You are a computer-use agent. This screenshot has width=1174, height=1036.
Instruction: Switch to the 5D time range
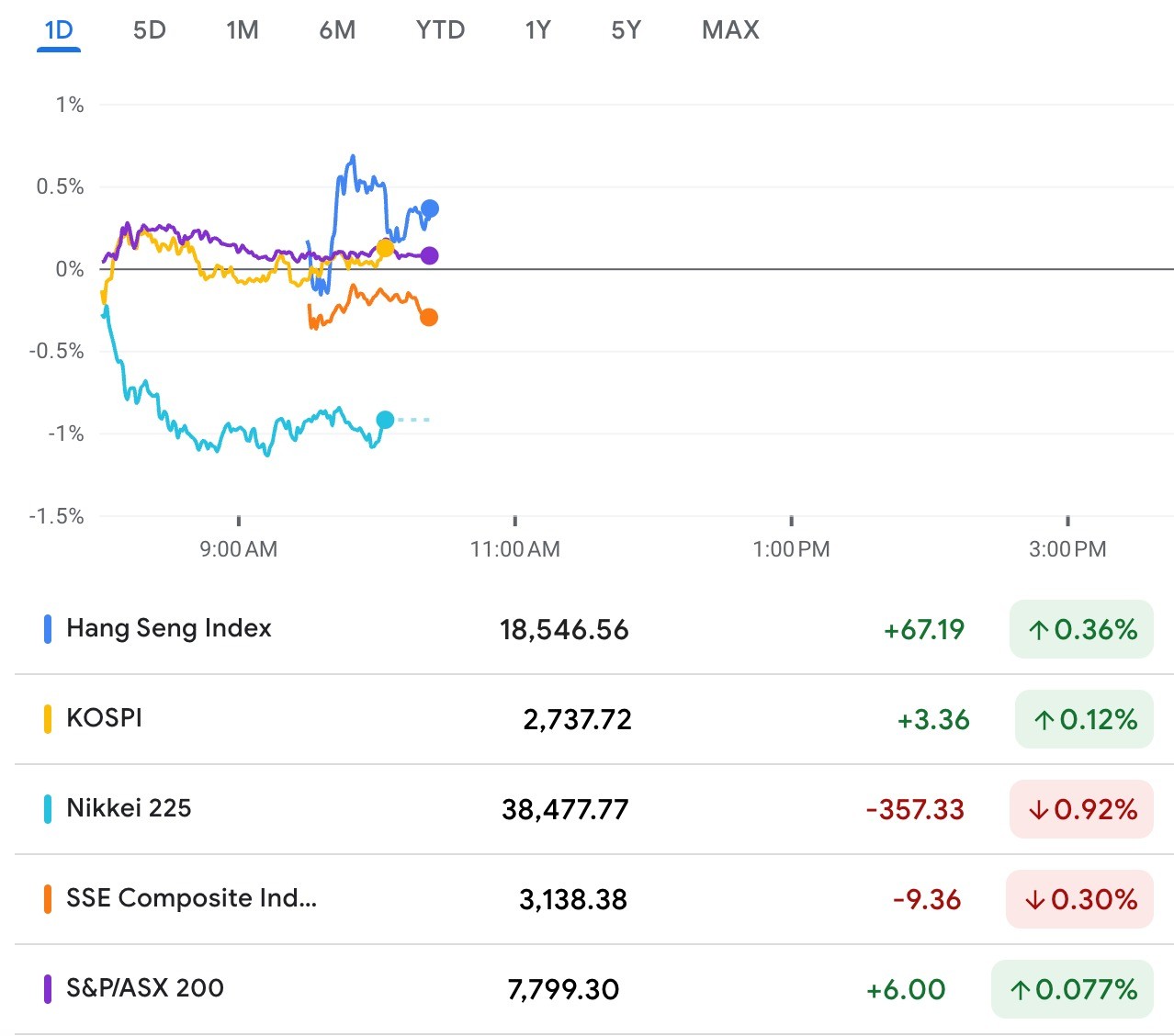click(150, 30)
